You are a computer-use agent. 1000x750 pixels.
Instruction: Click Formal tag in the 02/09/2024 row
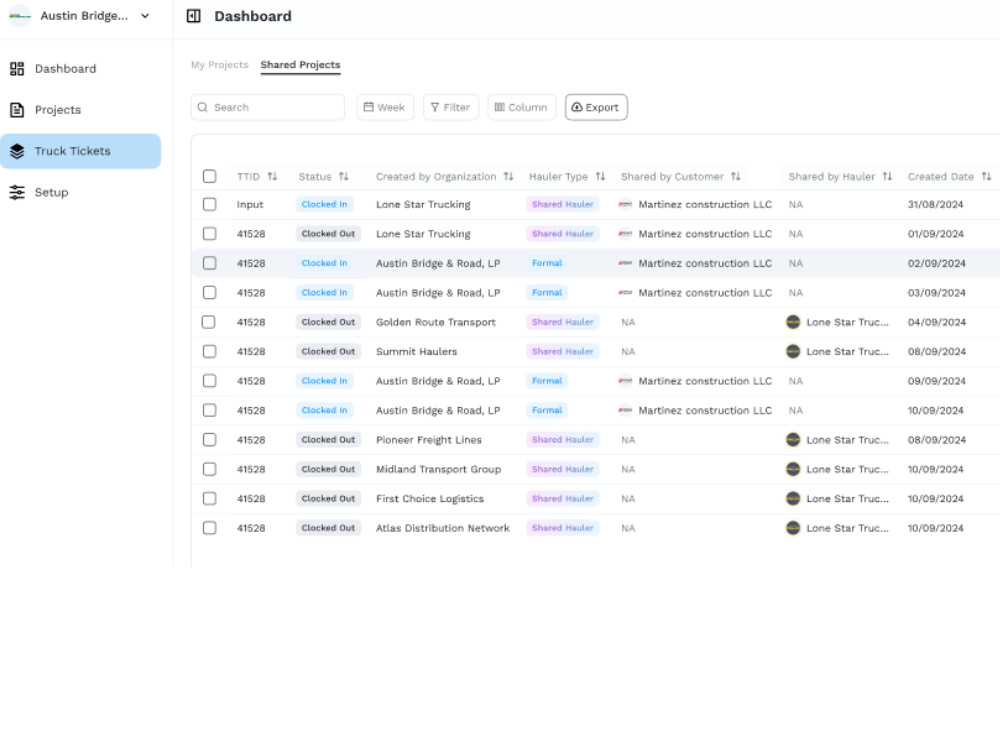[547, 263]
